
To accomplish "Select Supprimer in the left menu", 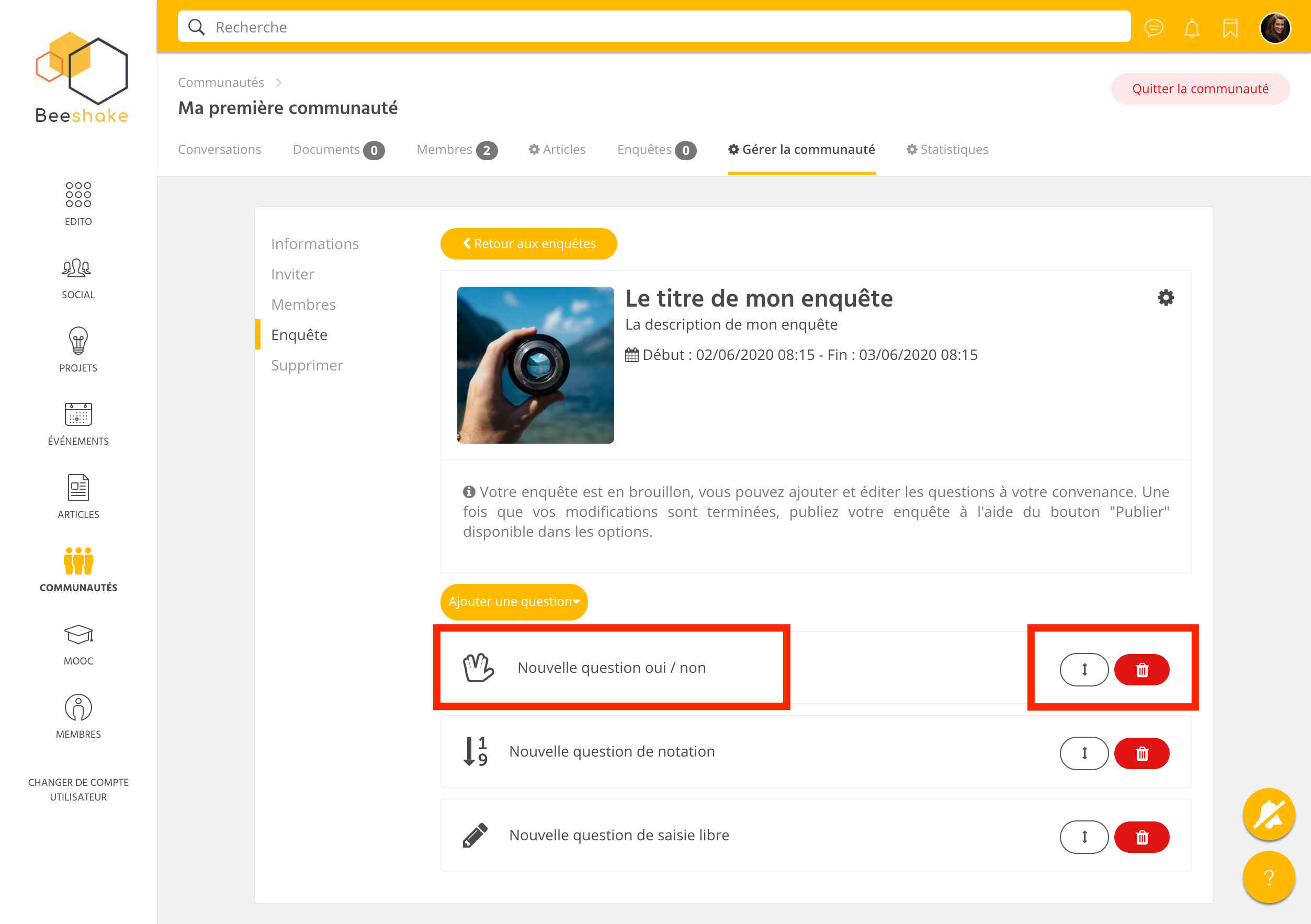I will tap(307, 366).
